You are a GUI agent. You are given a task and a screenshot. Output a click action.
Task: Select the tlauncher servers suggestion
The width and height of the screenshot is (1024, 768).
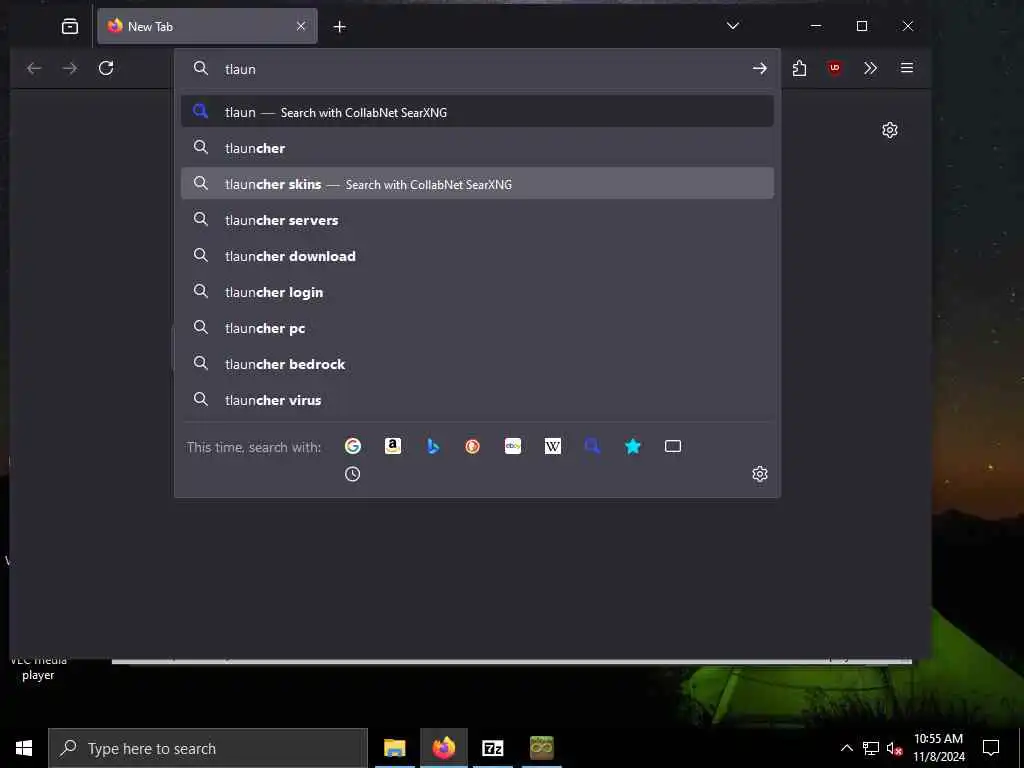click(x=477, y=219)
